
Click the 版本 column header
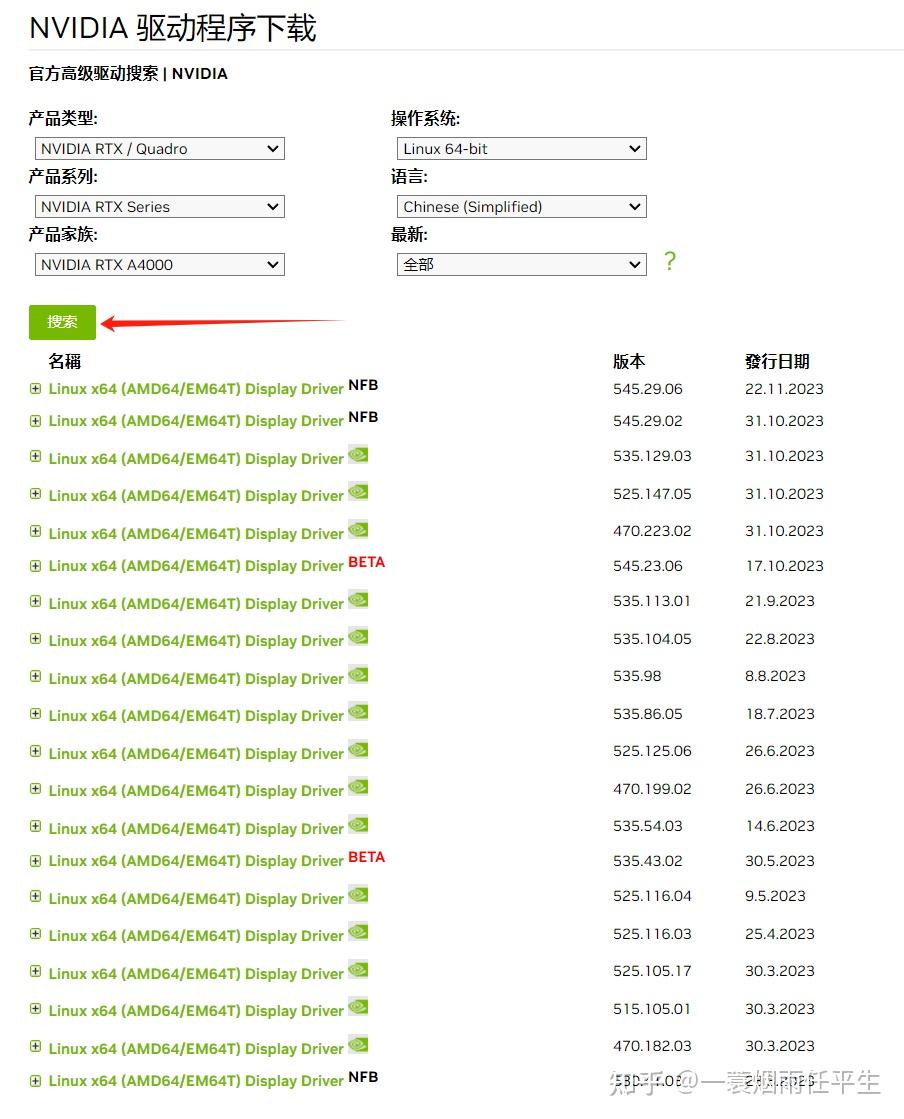tap(629, 361)
